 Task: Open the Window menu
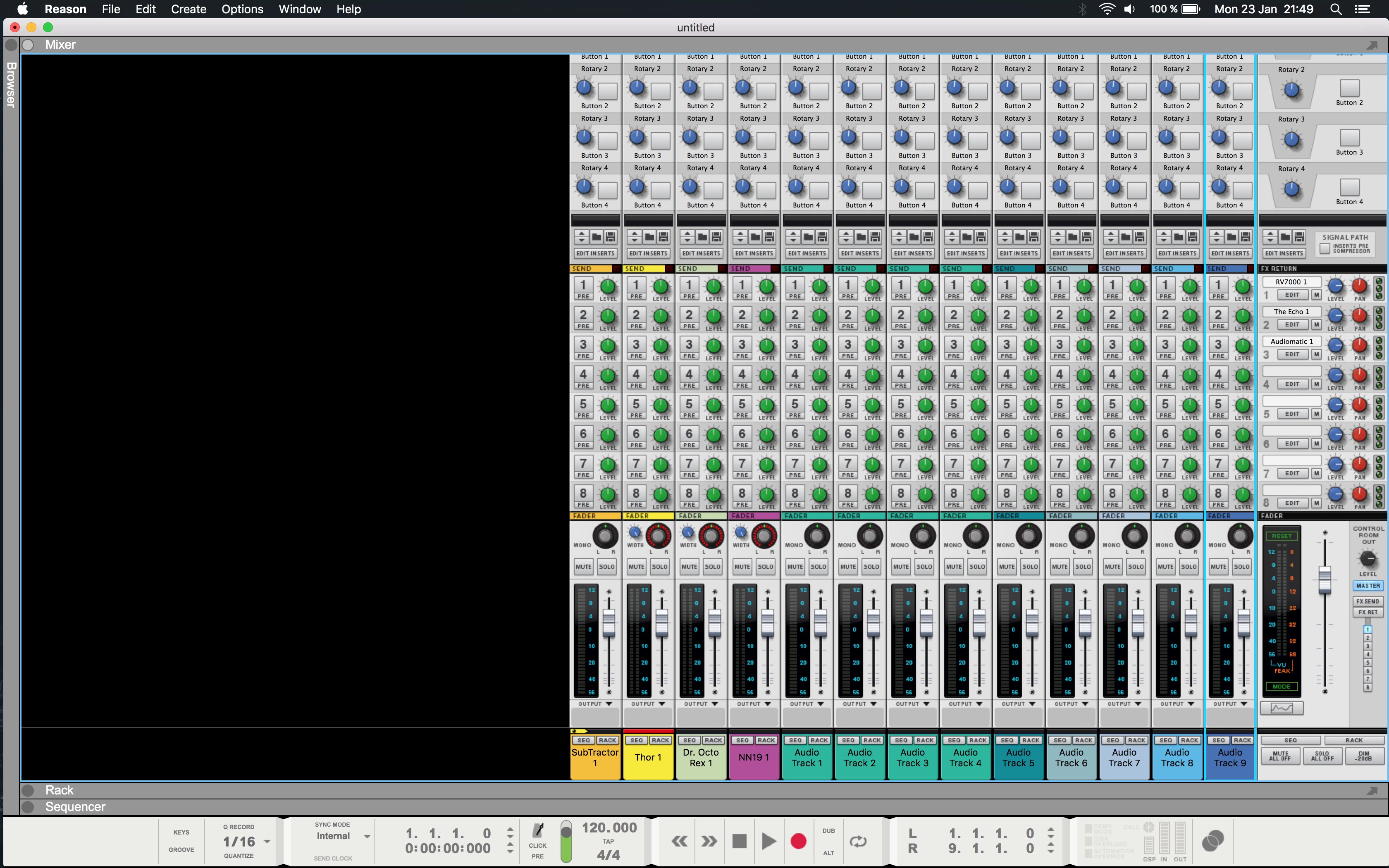click(x=300, y=9)
